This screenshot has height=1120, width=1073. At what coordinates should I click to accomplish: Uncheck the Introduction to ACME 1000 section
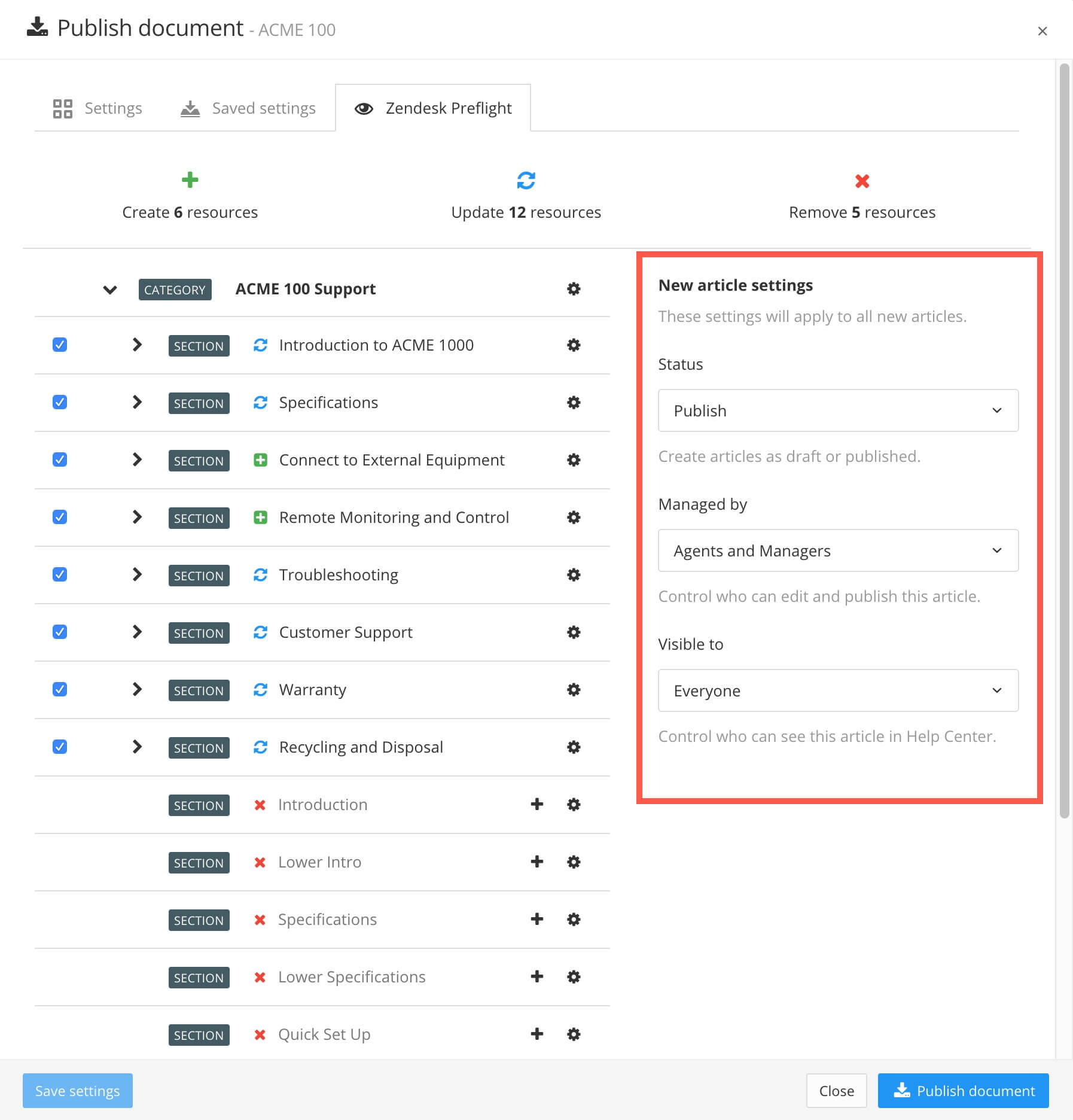60,345
